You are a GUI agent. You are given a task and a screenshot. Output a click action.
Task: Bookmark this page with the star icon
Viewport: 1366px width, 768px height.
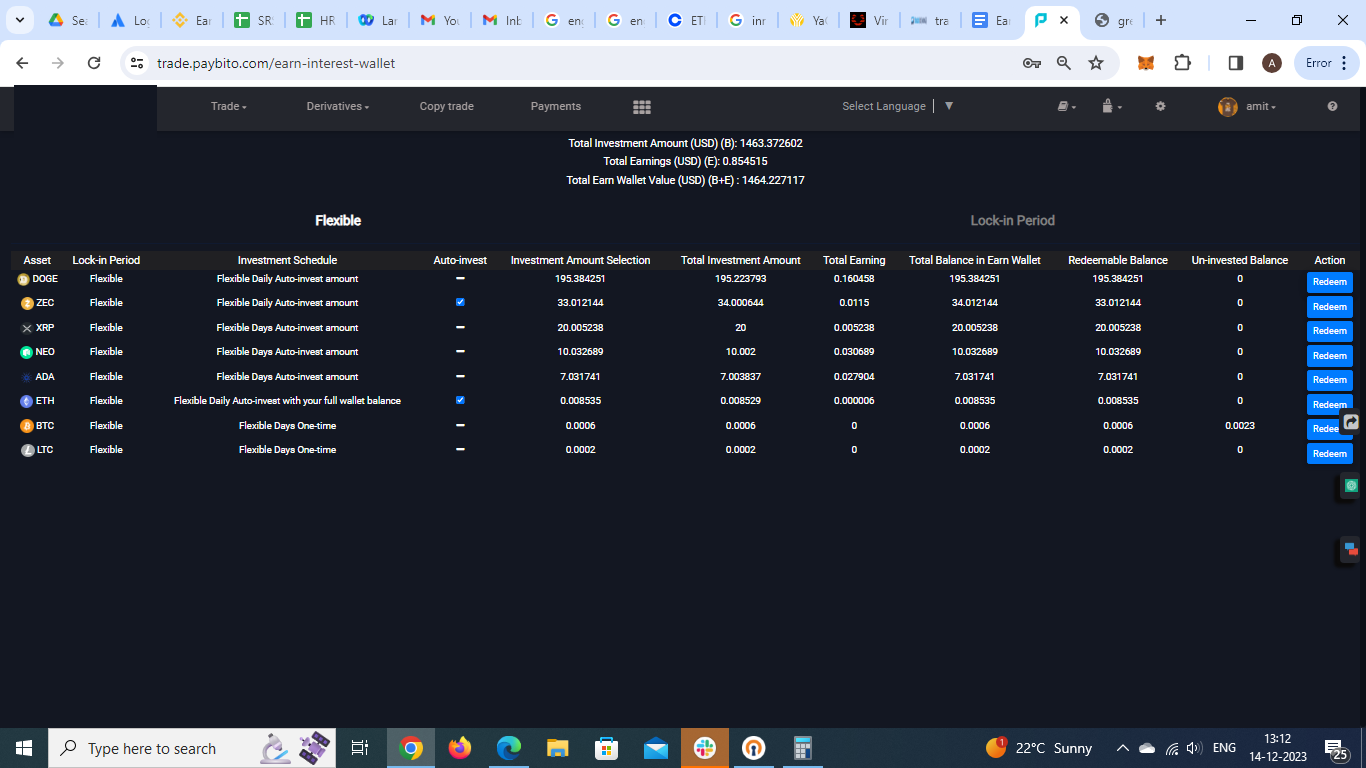coord(1096,63)
